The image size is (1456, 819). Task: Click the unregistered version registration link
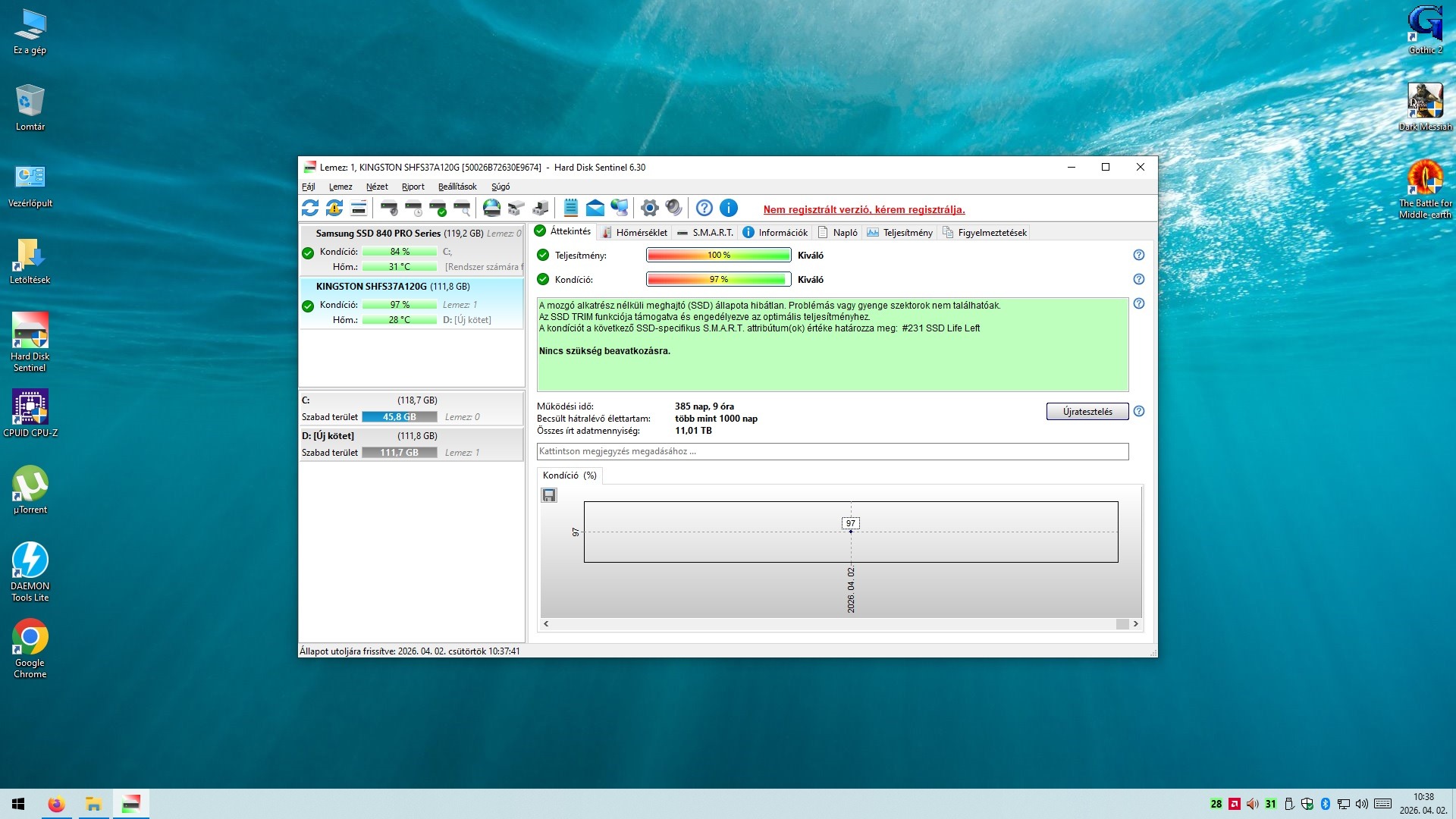tap(864, 210)
